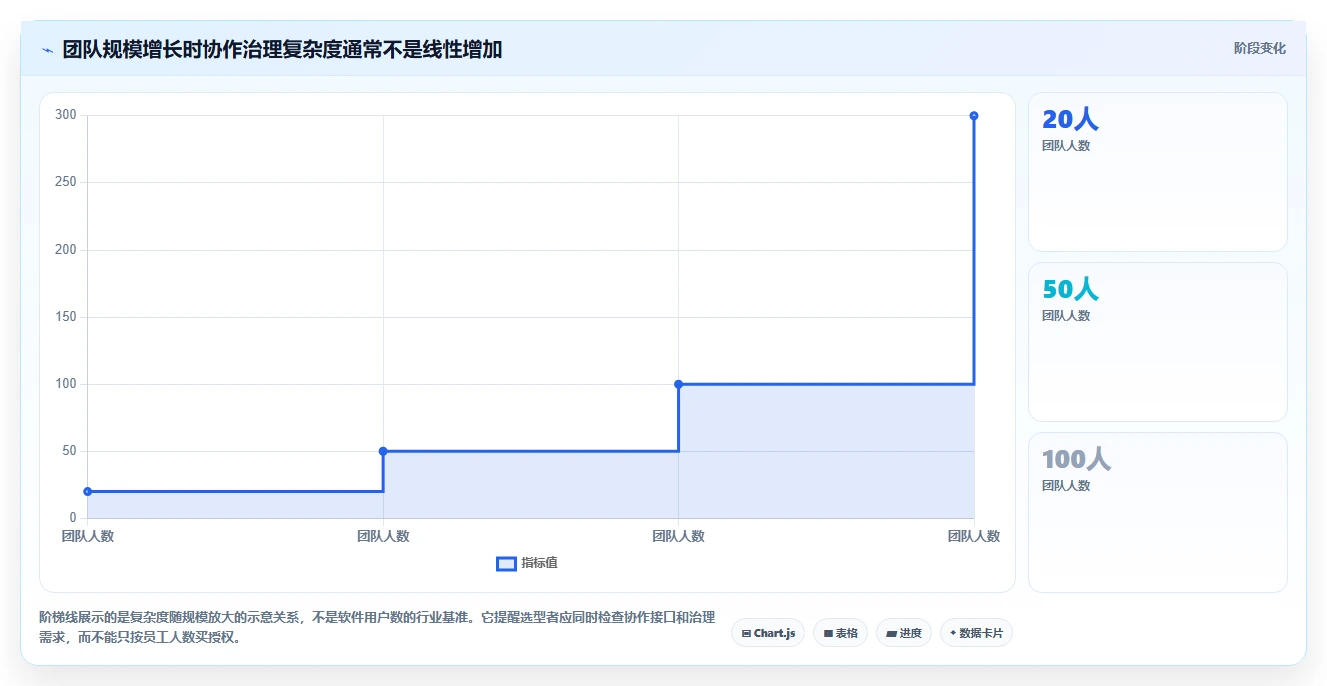Toggle the 指标值 legend series
Screen dimensions: 1327x686
(527, 563)
